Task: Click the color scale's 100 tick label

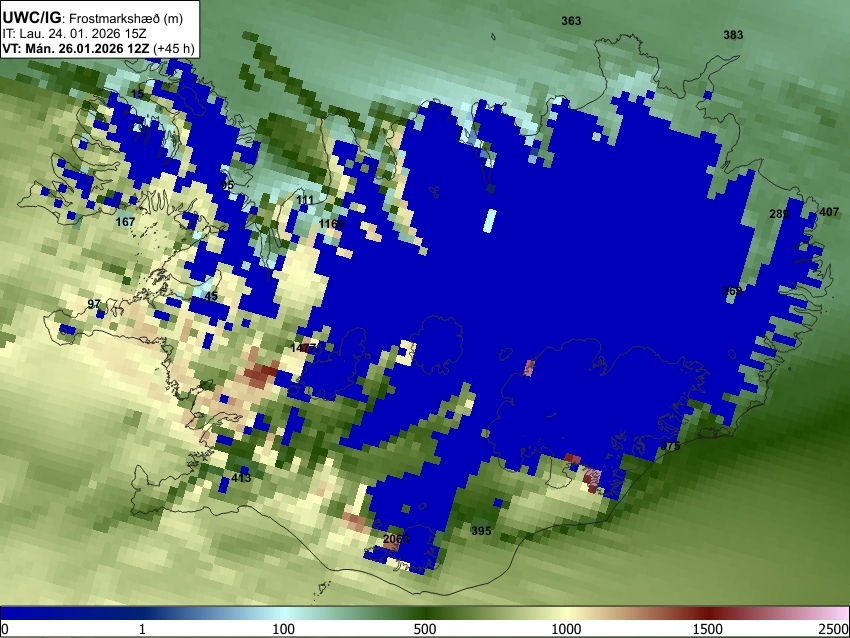Action: point(283,629)
